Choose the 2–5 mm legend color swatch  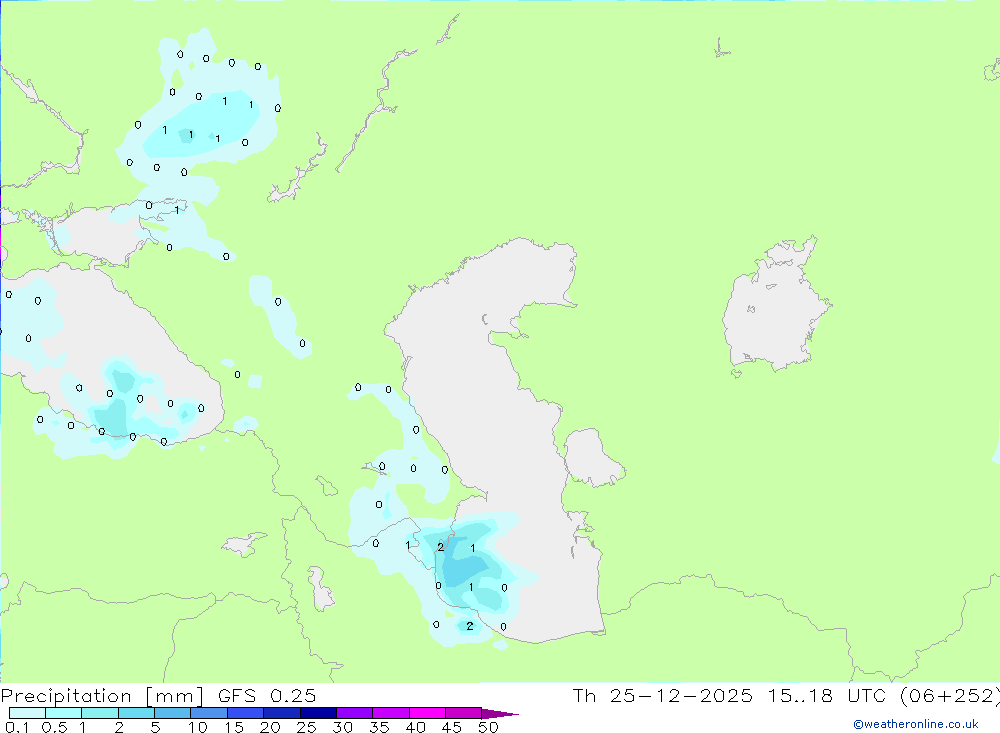tap(136, 713)
